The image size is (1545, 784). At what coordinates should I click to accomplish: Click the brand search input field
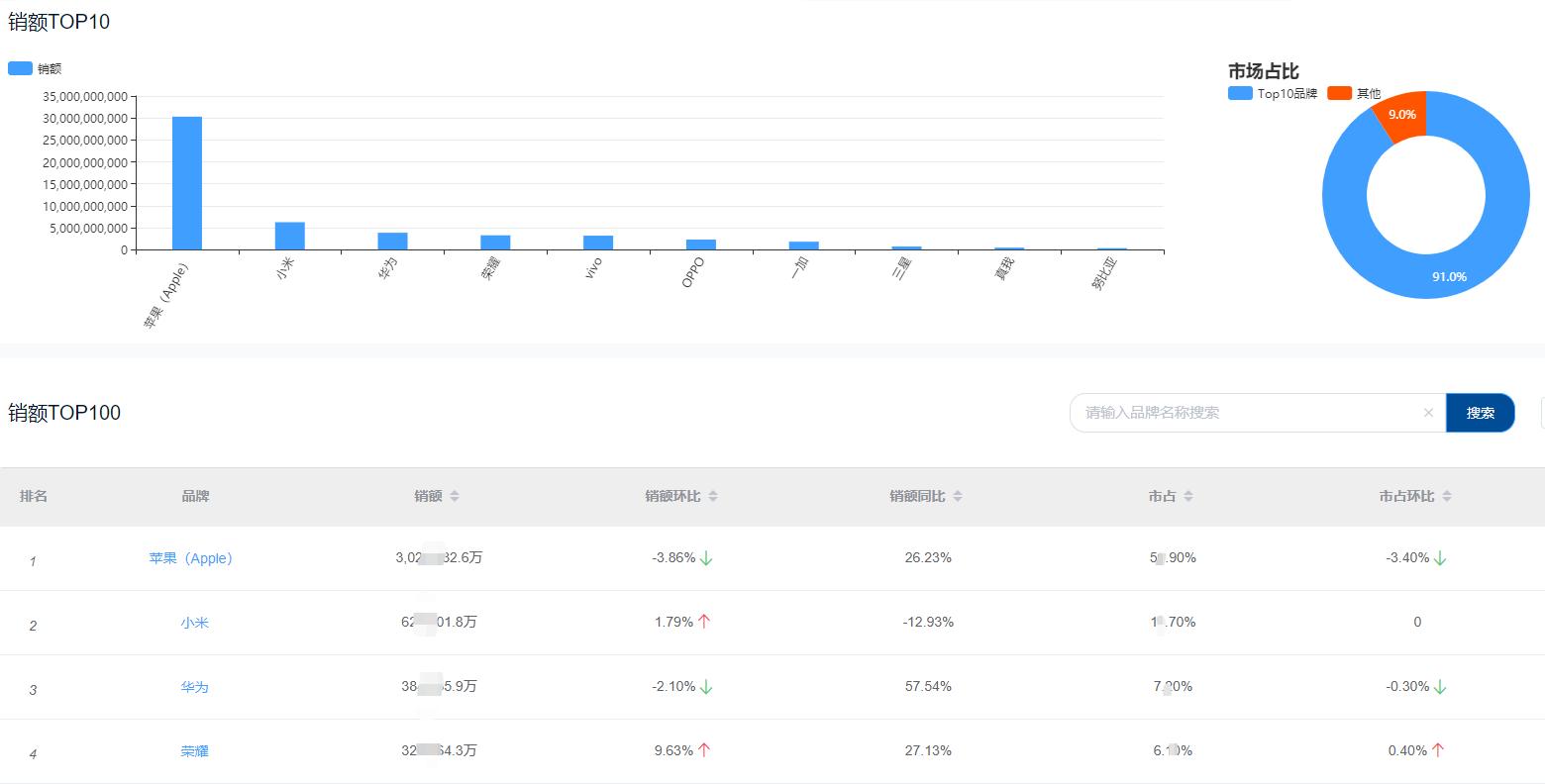(x=1238, y=413)
